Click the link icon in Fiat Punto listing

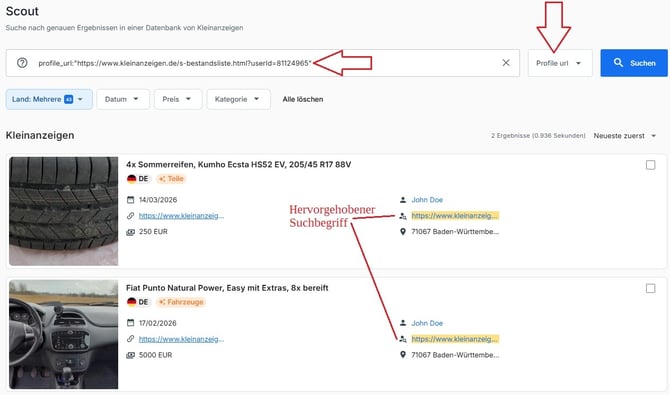coord(130,339)
